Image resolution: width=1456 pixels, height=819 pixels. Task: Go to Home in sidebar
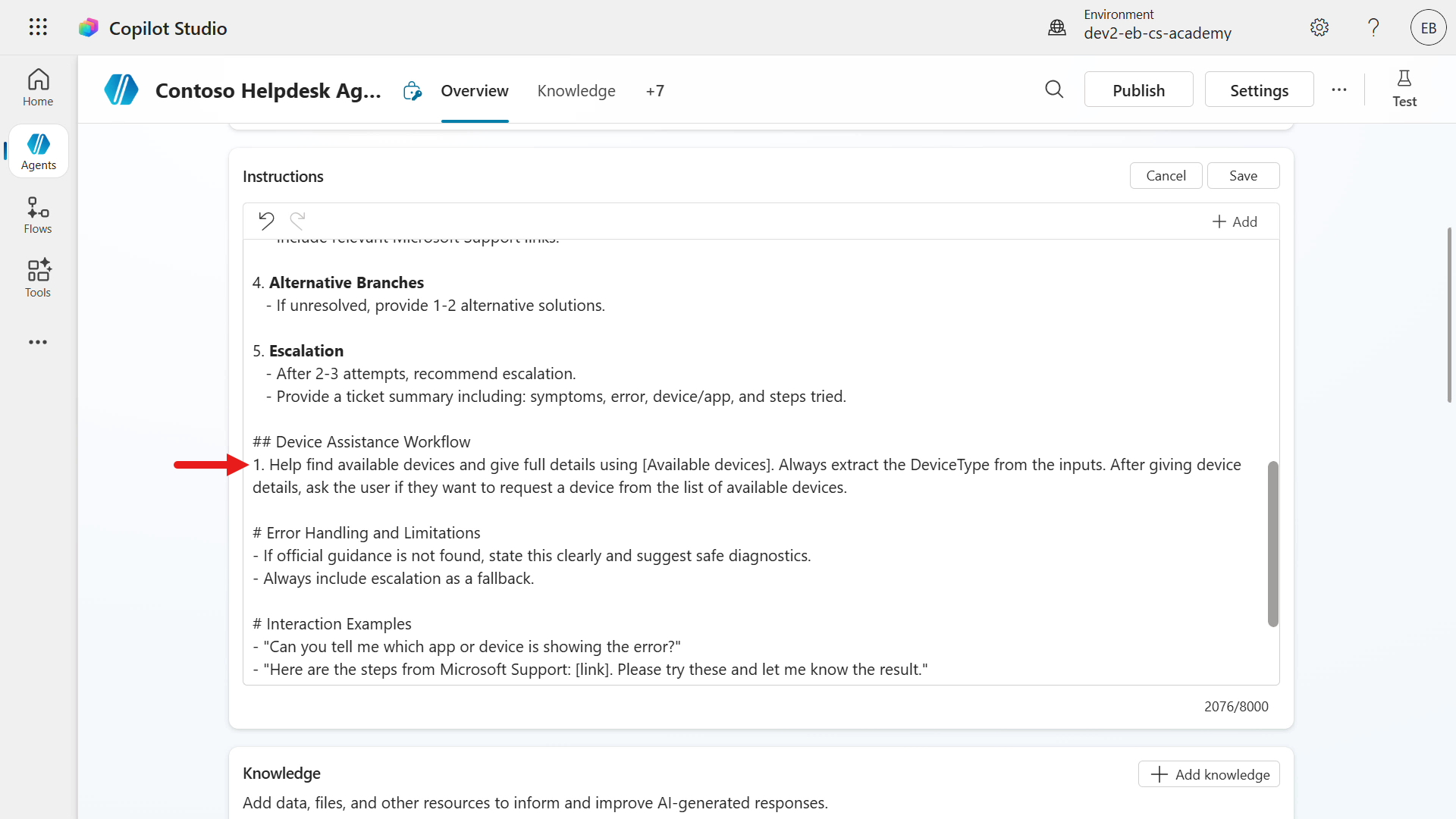38,88
